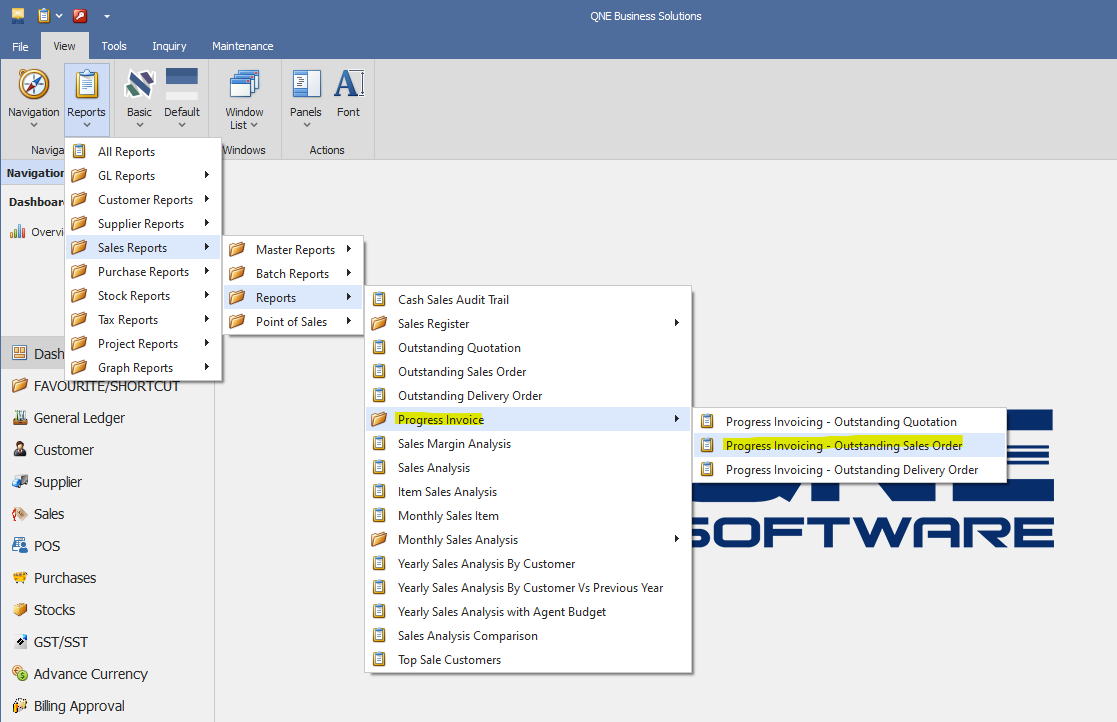Select the Basic skin icon
This screenshot has height=722, width=1117.
139,86
